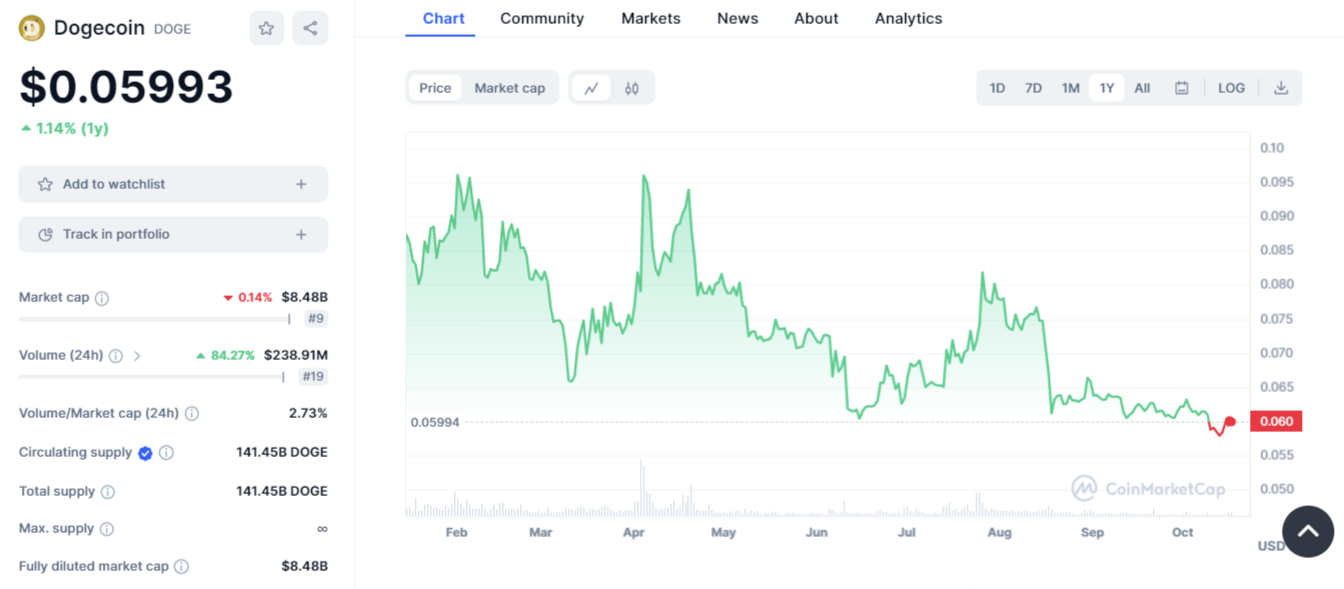The width and height of the screenshot is (1344, 589).
Task: Click the circulating supply verified badge
Action: [x=145, y=453]
